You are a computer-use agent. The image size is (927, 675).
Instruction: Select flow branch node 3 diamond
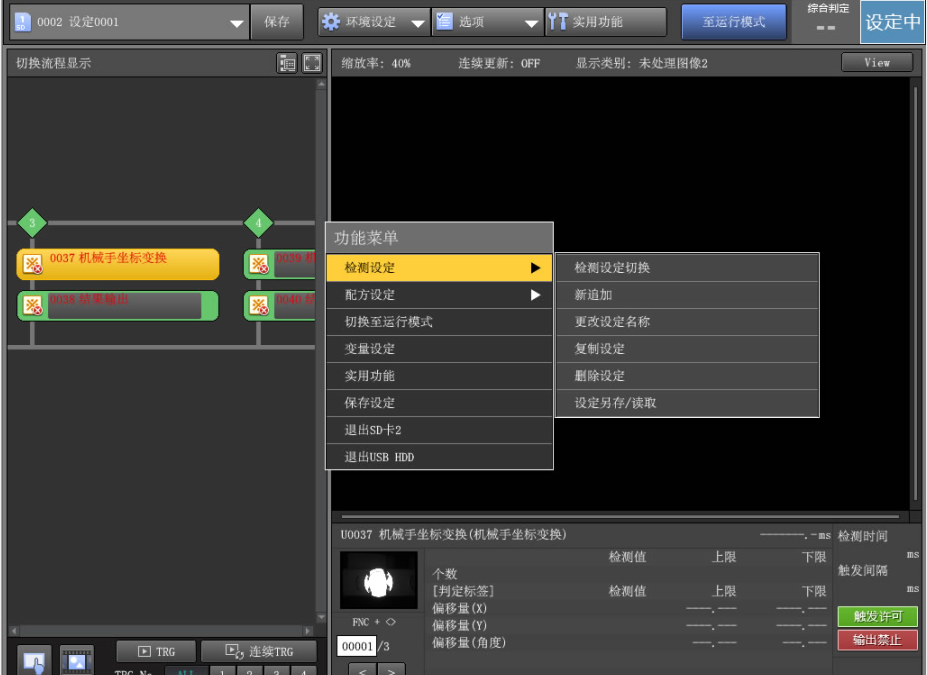coord(32,223)
